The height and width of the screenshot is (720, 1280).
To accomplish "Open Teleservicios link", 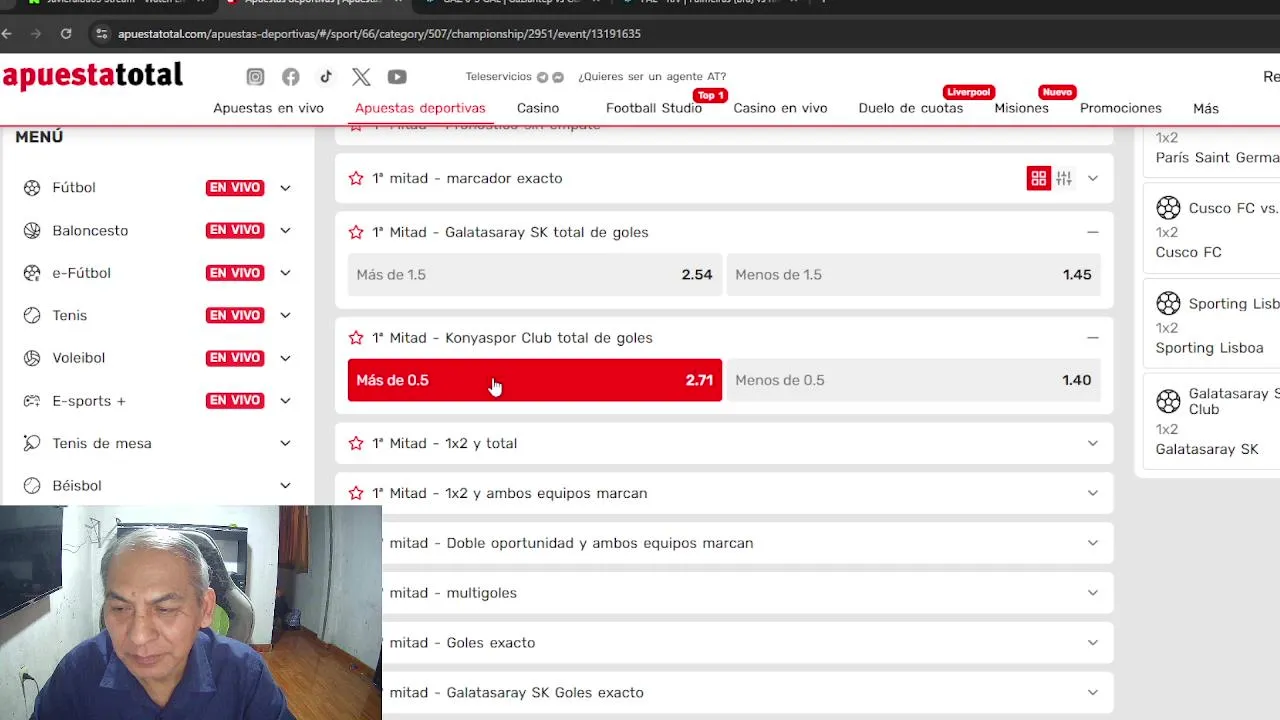I will [498, 77].
